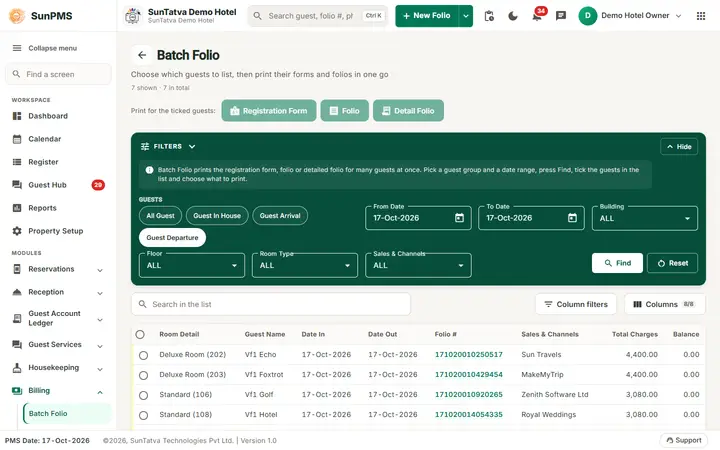720x450 pixels.
Task: Reset the filters
Action: [672, 263]
